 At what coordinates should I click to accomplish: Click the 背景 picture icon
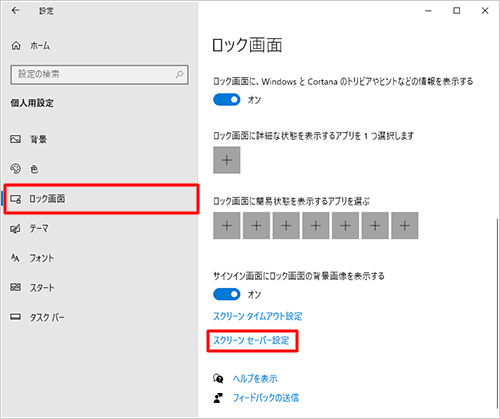15,139
